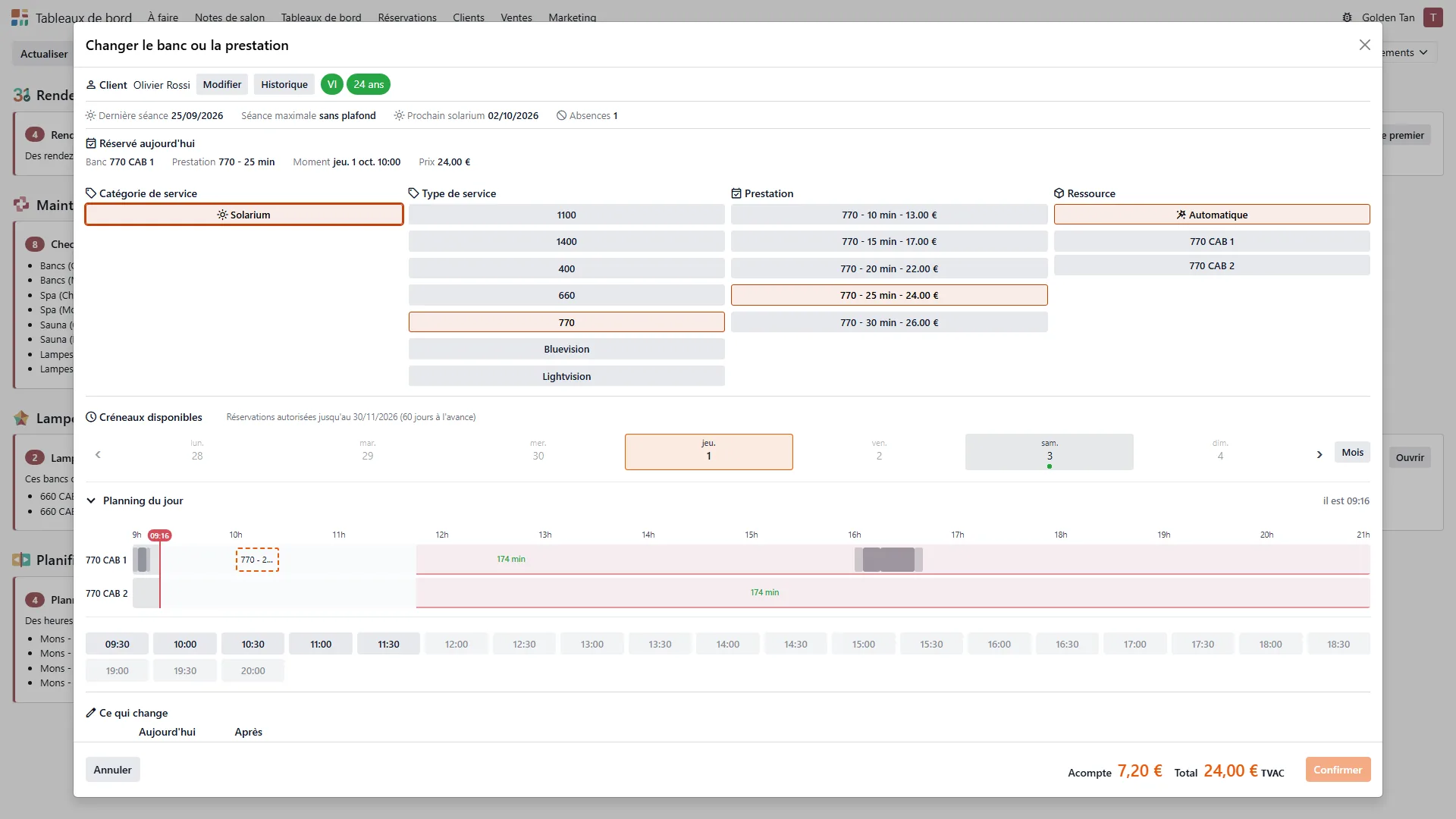
Task: Open client Historique
Action: [284, 84]
